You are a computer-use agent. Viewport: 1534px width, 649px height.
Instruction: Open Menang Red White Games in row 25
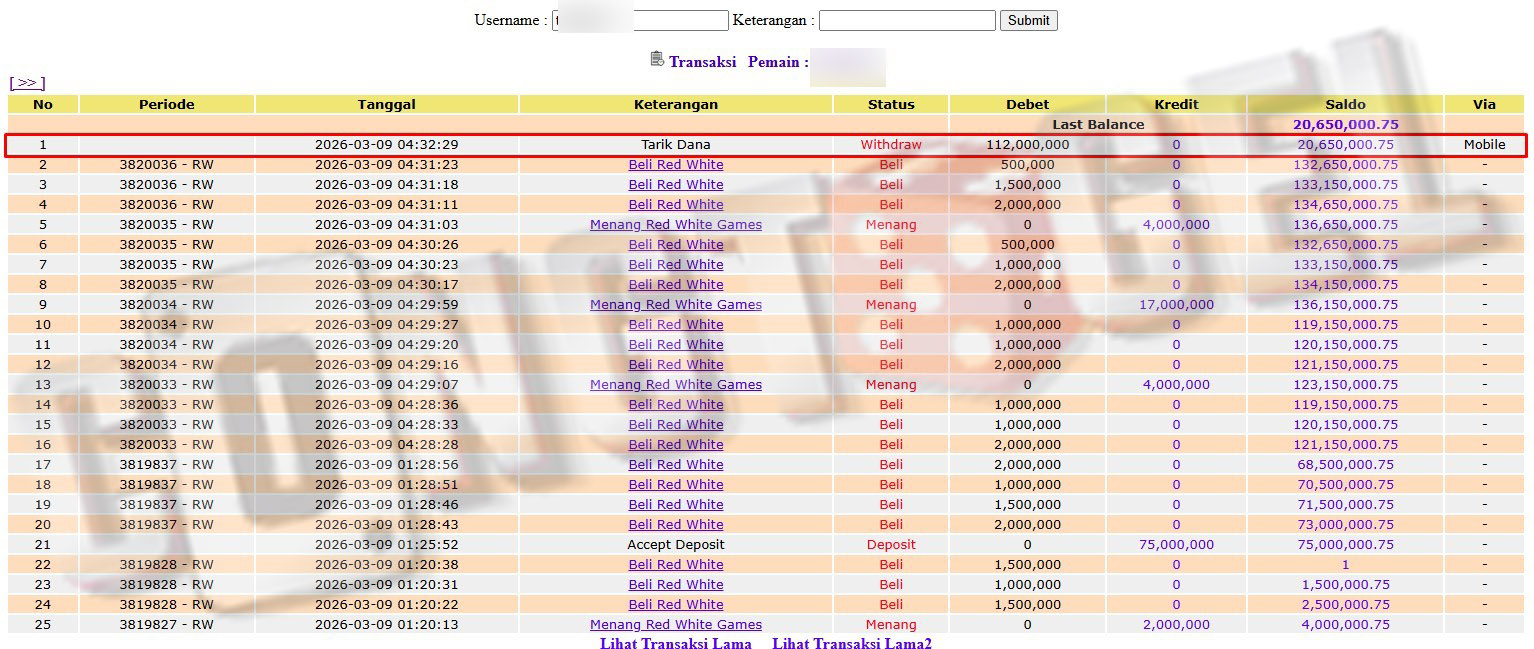click(x=675, y=624)
